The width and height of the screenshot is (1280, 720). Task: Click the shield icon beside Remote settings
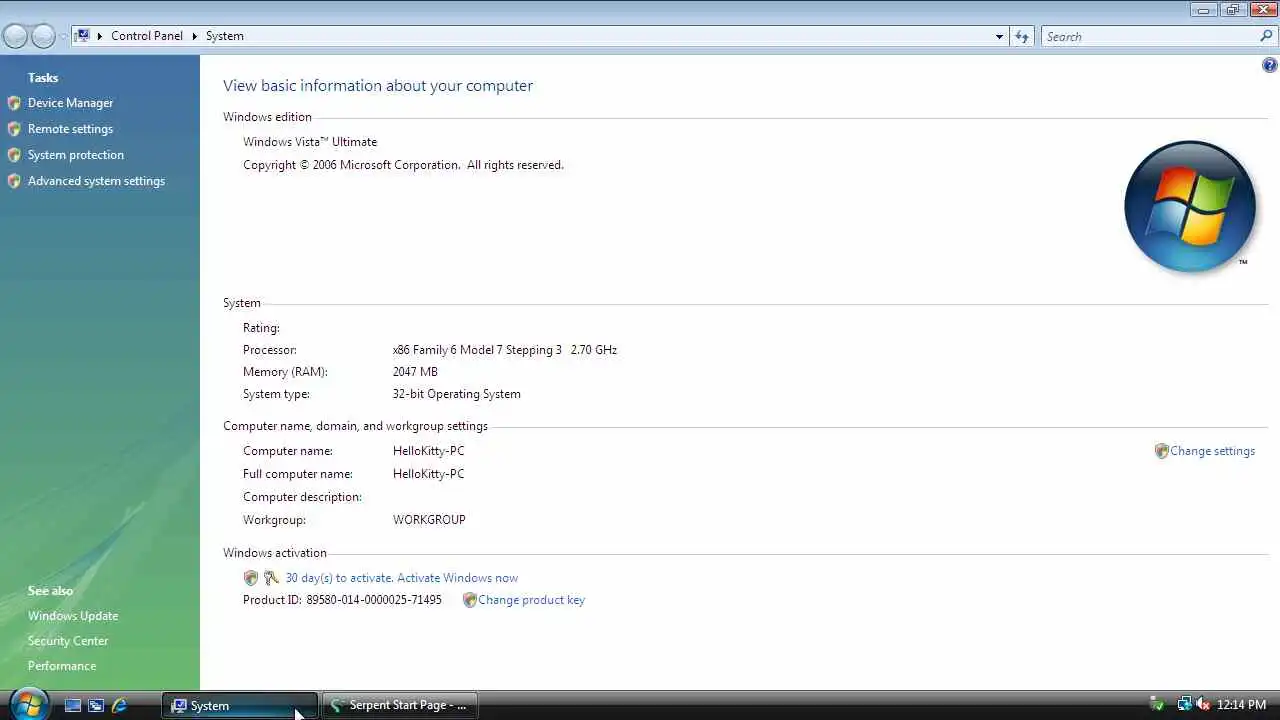(14, 129)
